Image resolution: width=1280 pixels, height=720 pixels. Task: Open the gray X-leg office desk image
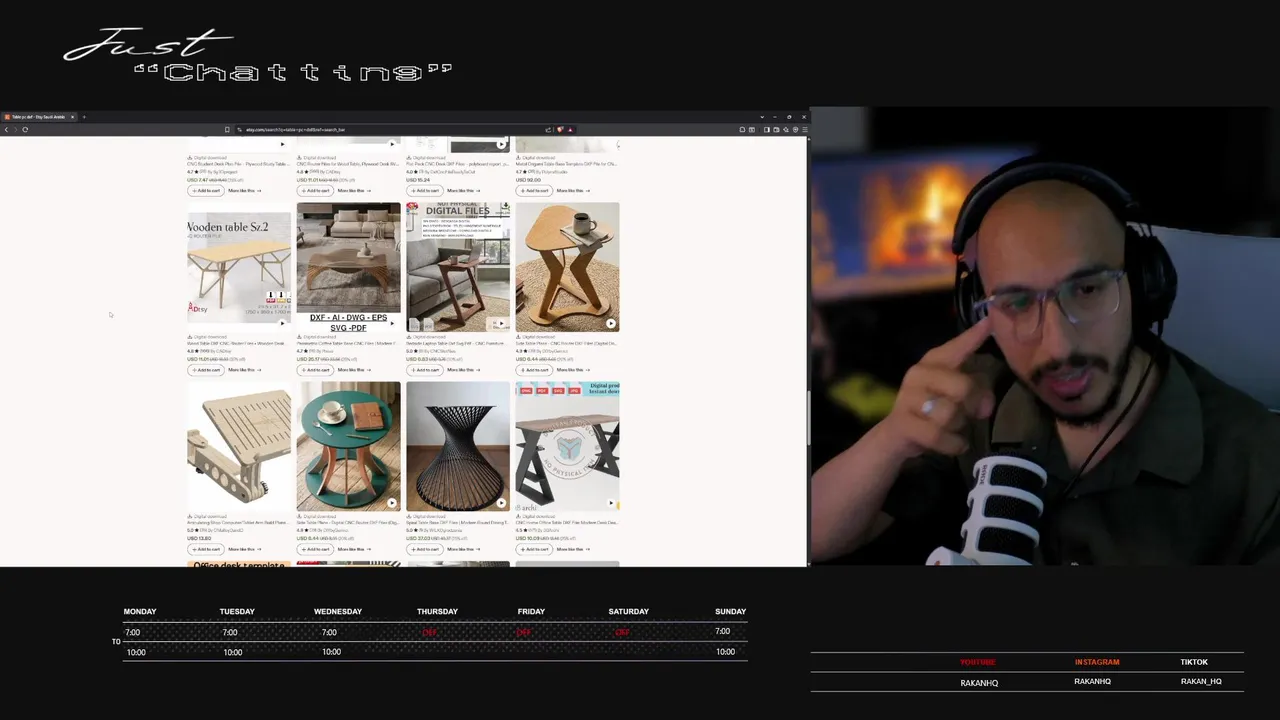[x=567, y=446]
